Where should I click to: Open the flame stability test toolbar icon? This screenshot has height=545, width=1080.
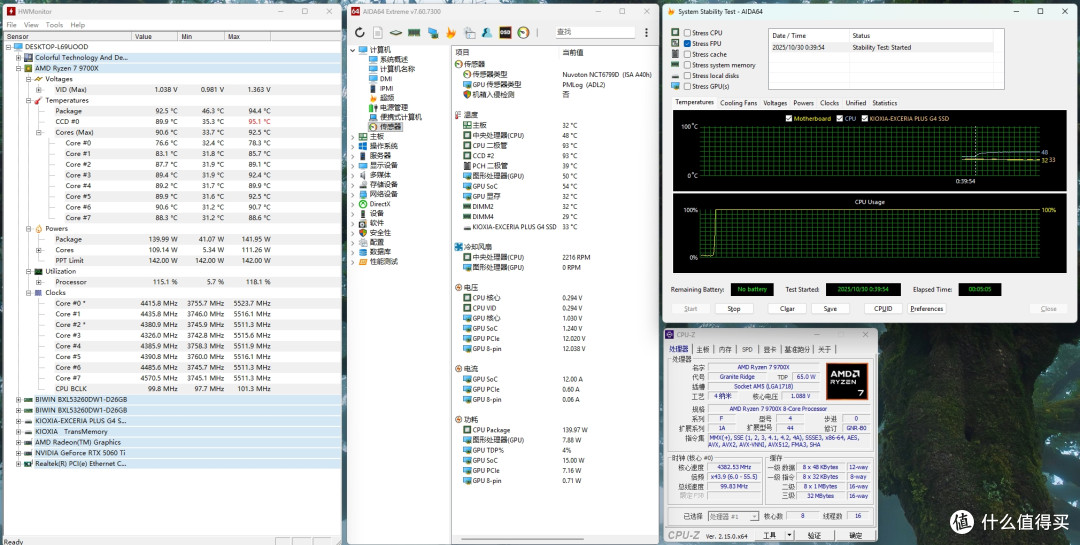(451, 32)
